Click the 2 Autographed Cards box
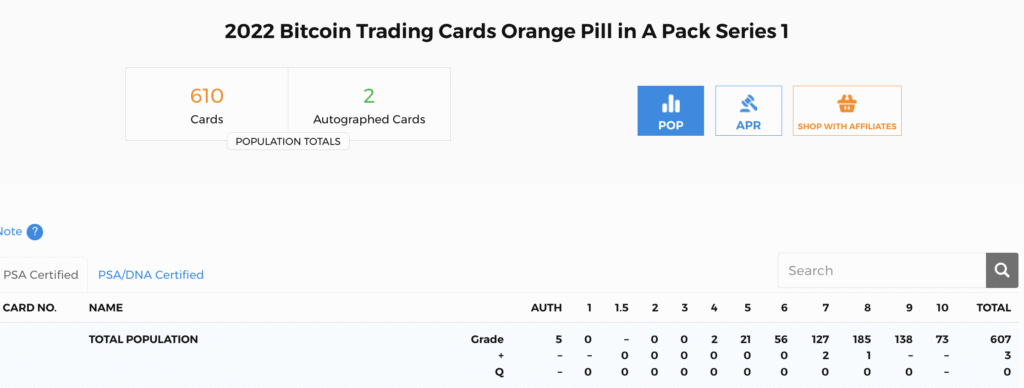 click(x=369, y=104)
